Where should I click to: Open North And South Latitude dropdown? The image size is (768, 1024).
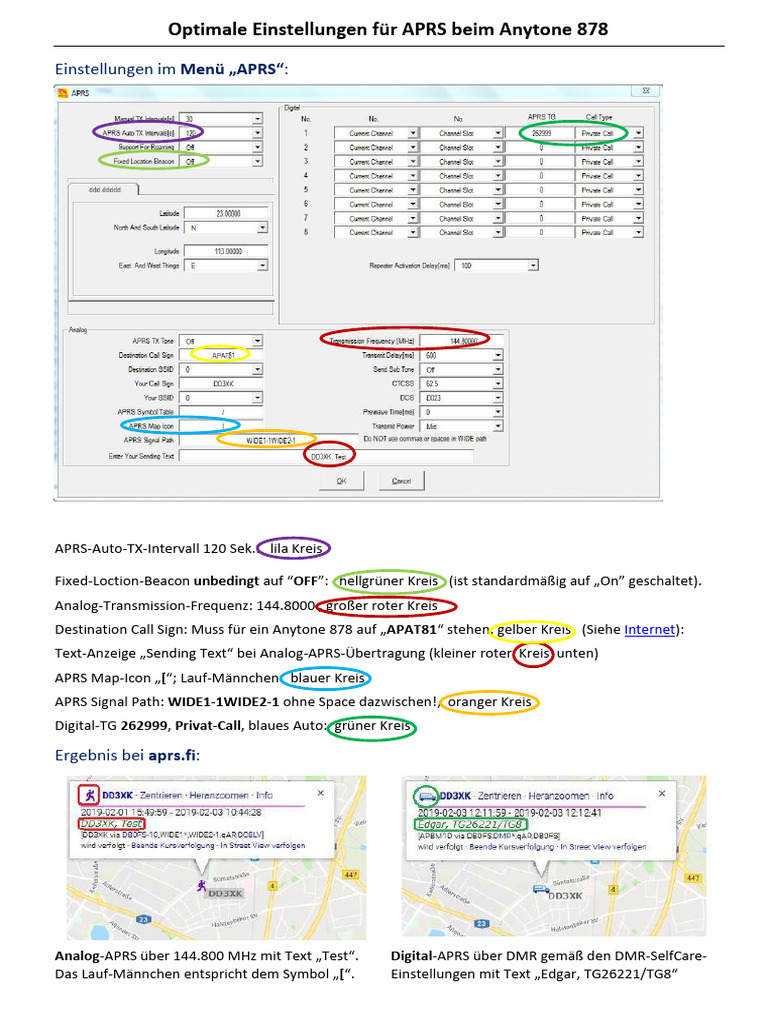[x=262, y=227]
